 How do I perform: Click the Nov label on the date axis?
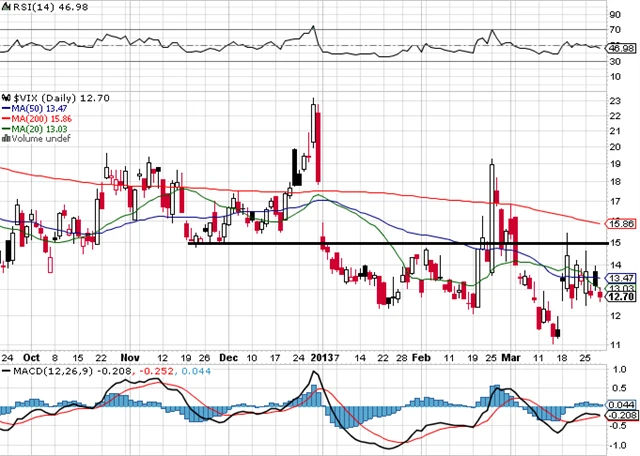click(132, 356)
